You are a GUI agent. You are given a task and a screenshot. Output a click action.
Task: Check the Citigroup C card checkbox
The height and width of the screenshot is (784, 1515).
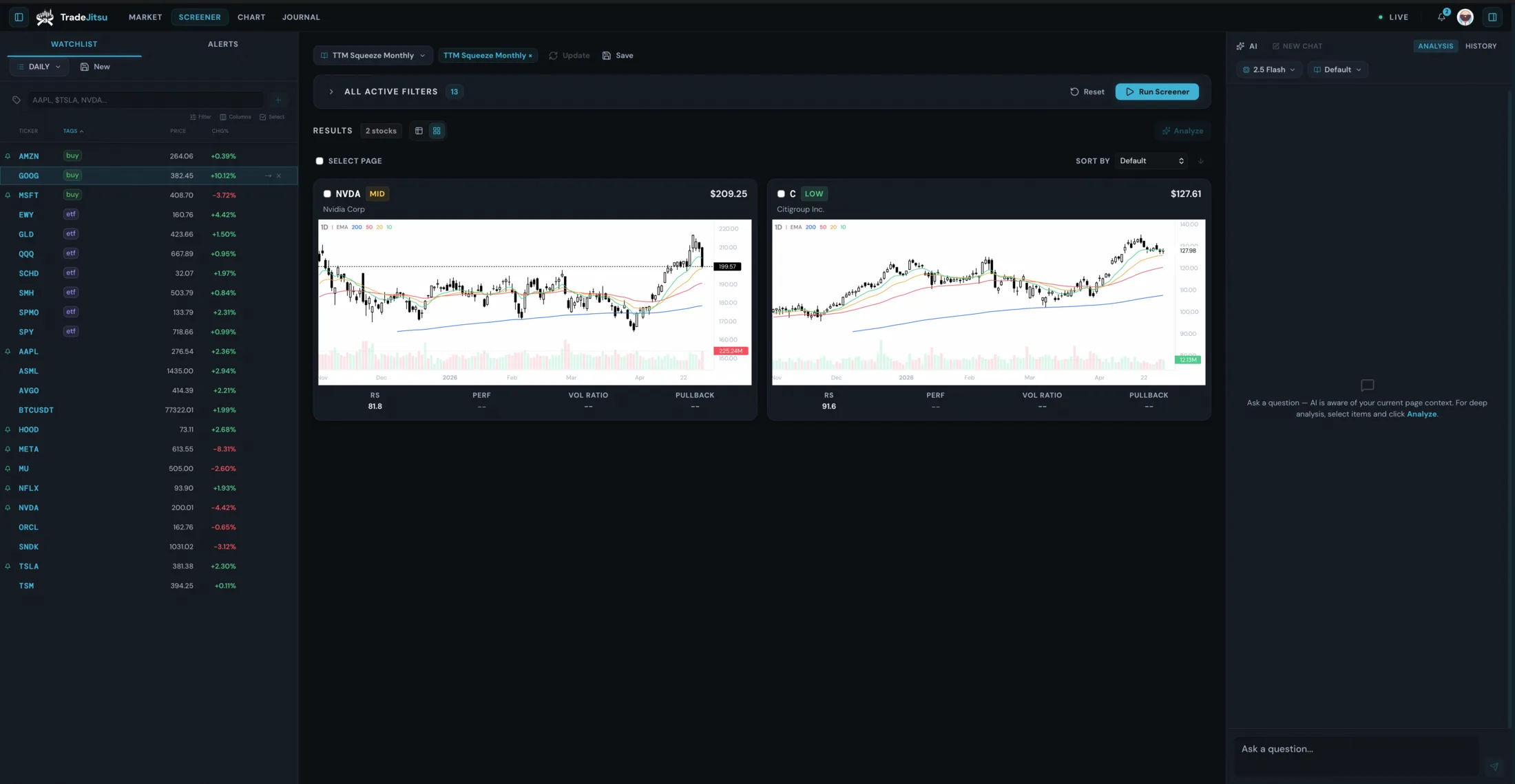(x=781, y=194)
